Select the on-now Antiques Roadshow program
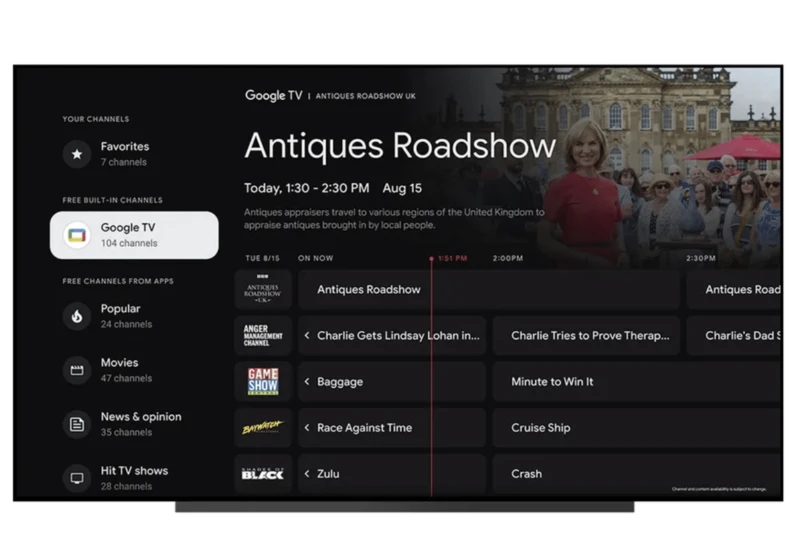This screenshot has width=800, height=560. [x=489, y=290]
